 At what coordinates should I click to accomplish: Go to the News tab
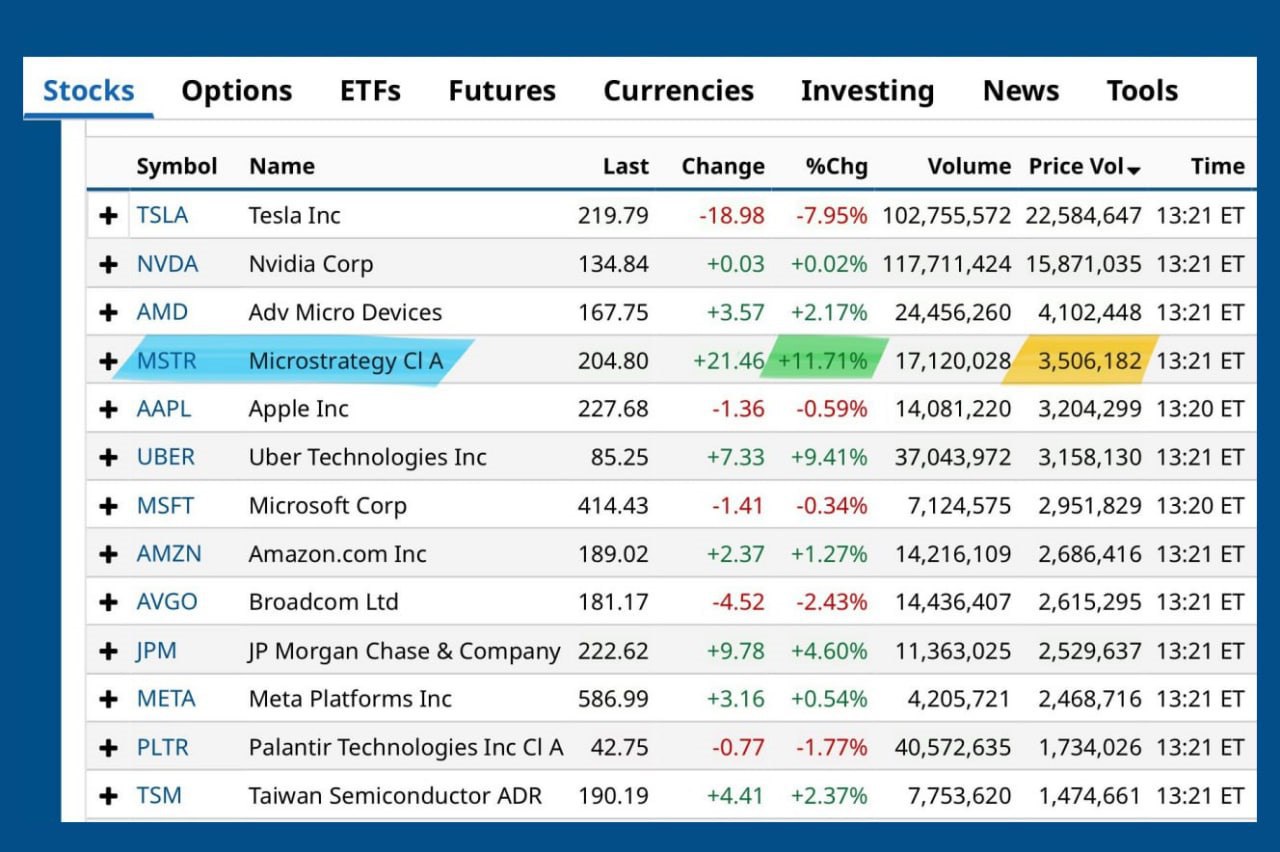[x=1020, y=91]
